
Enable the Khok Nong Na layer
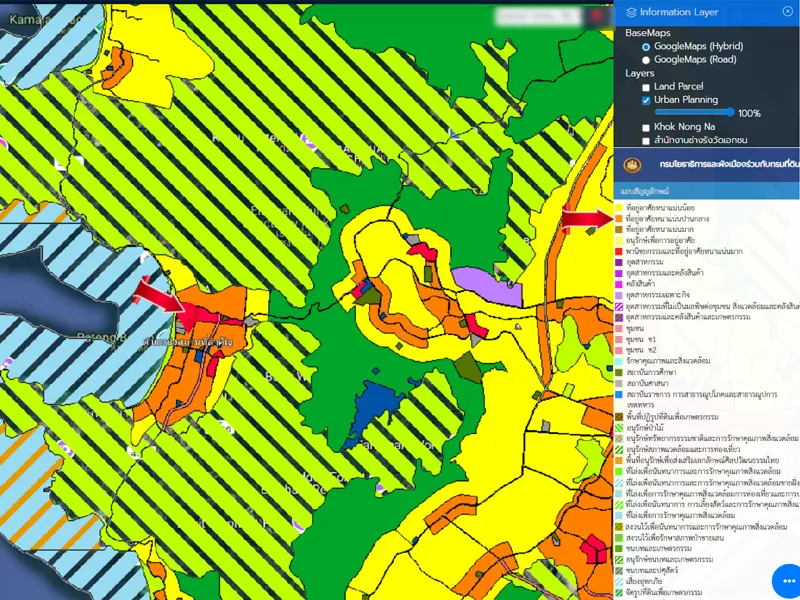(646, 127)
